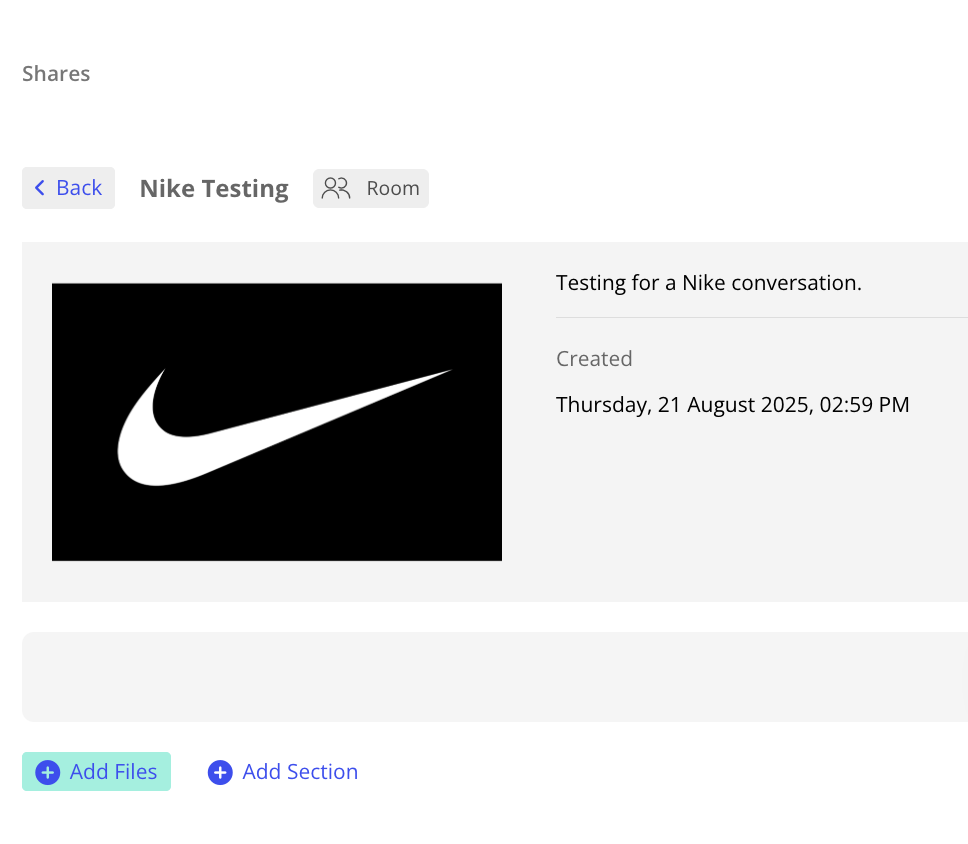
Task: Select the date Thursday, 21 August 2025
Action: pos(732,404)
